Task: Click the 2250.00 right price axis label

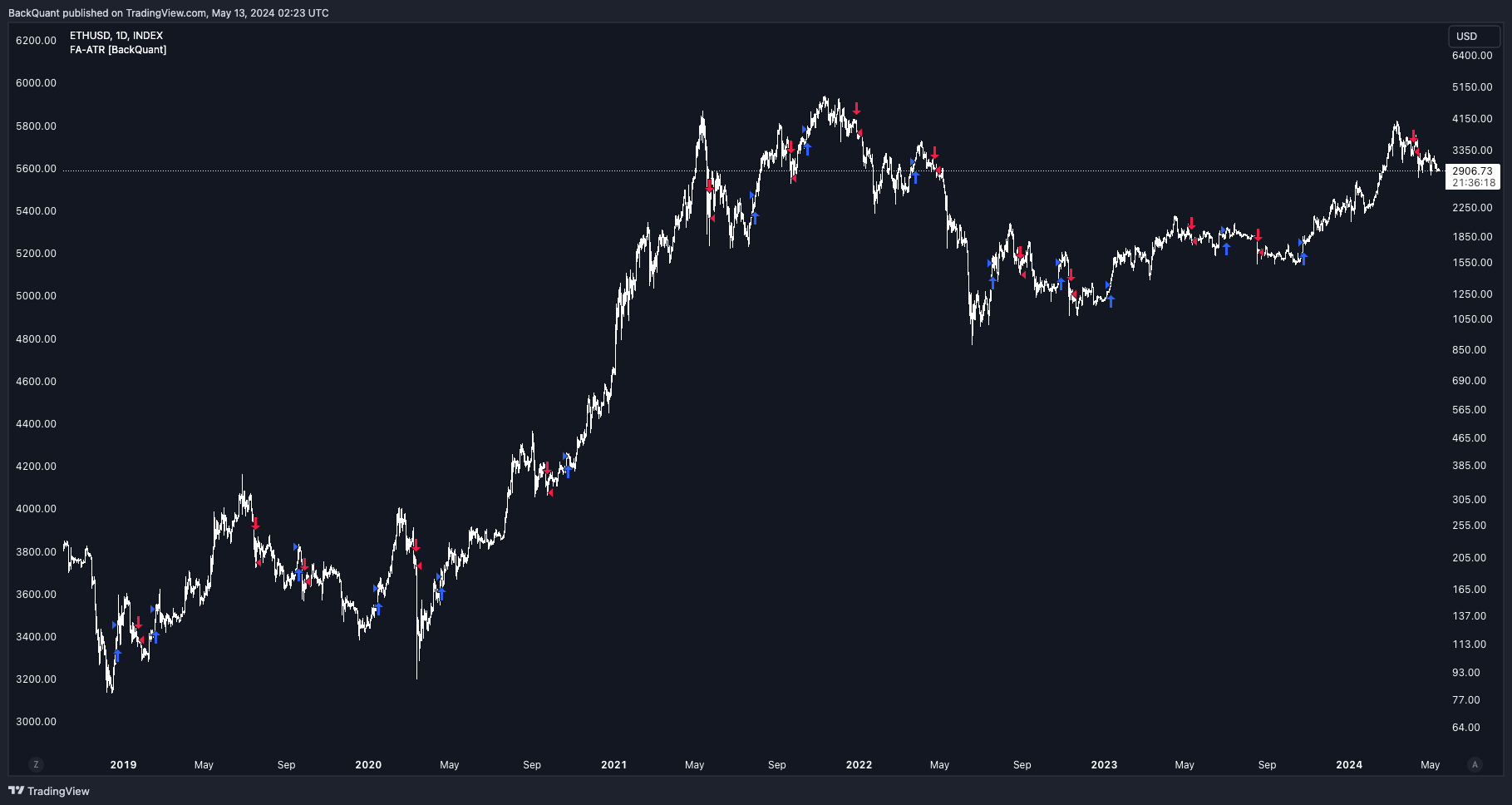Action: (x=1472, y=208)
